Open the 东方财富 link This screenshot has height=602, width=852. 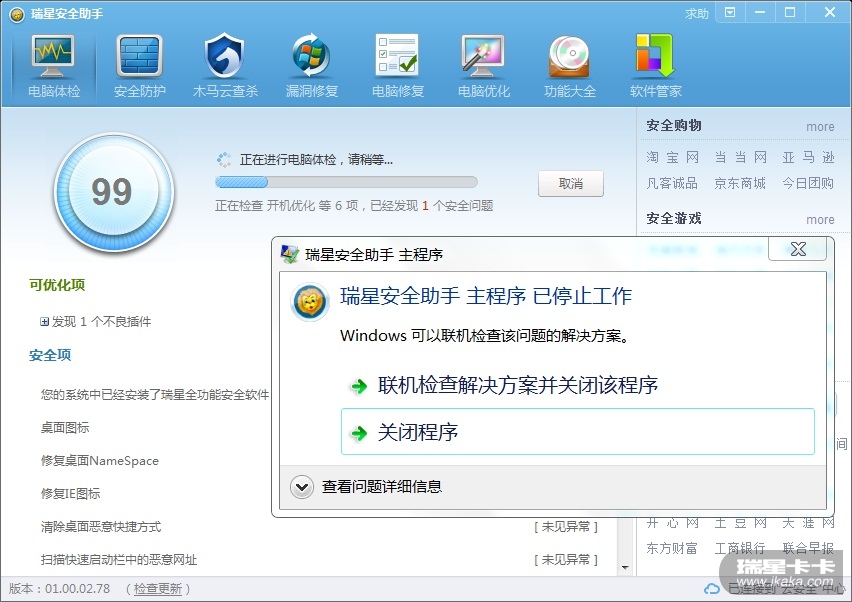[x=672, y=548]
